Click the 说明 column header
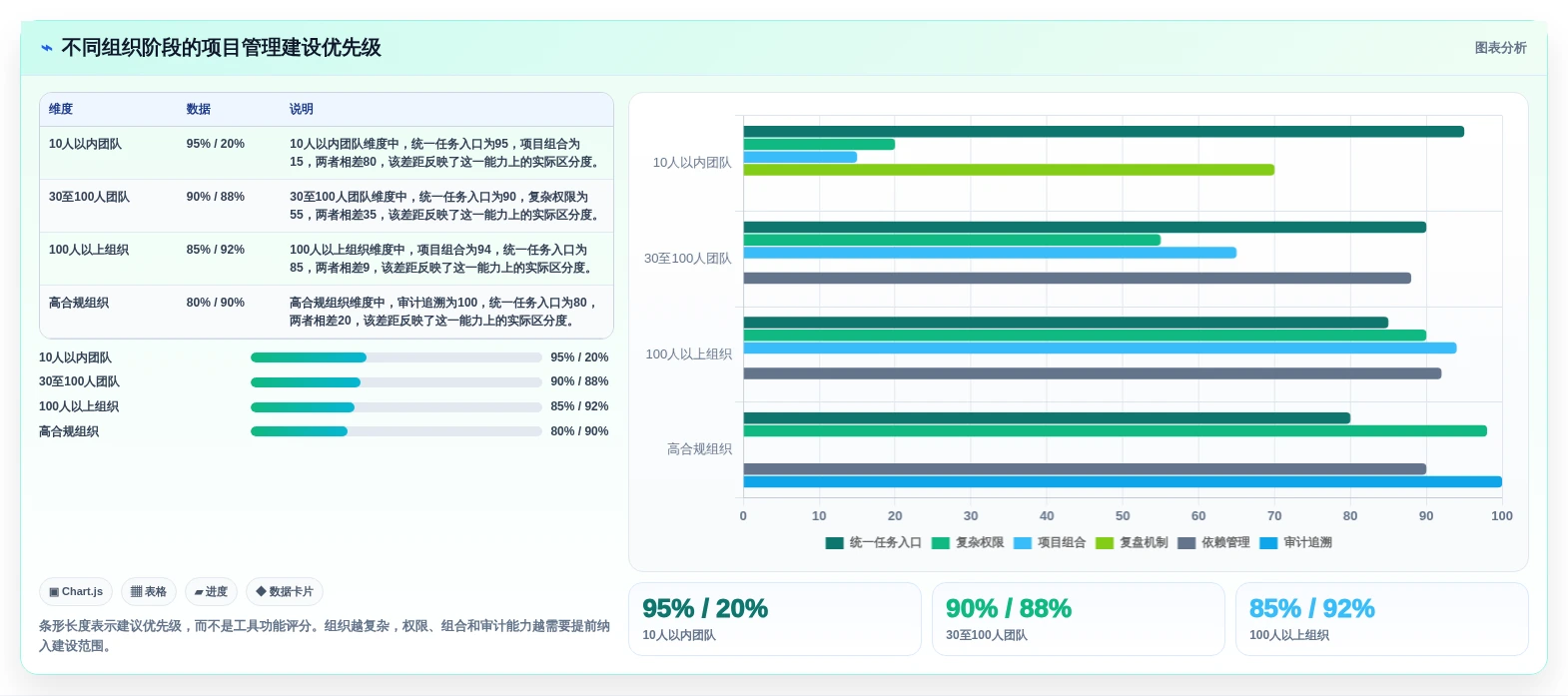1568x696 pixels. [x=302, y=109]
